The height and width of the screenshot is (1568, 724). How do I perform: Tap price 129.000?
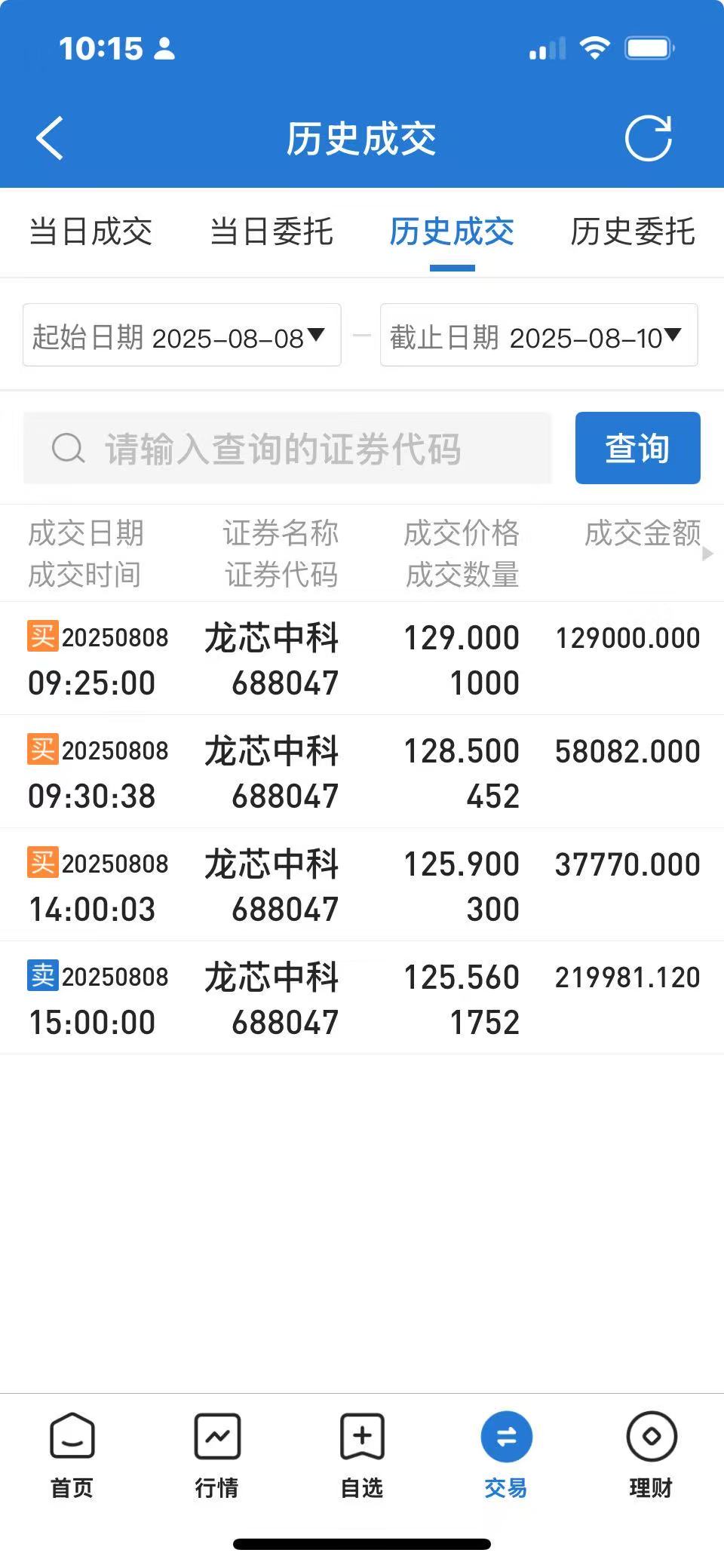[462, 638]
